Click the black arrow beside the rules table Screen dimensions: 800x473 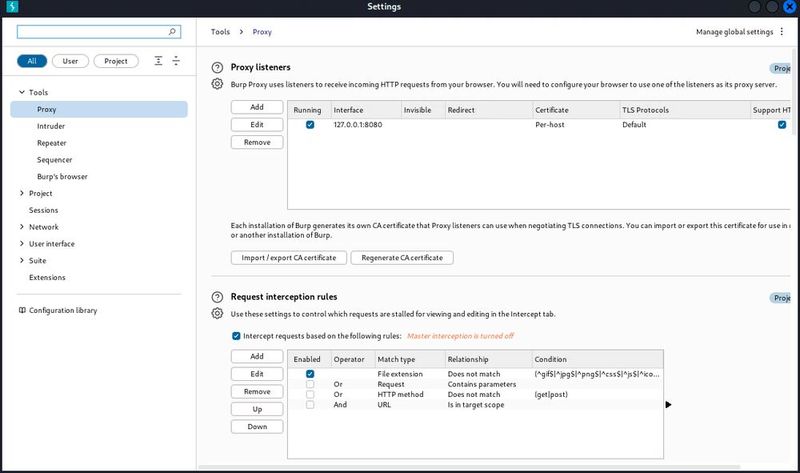click(x=668, y=405)
